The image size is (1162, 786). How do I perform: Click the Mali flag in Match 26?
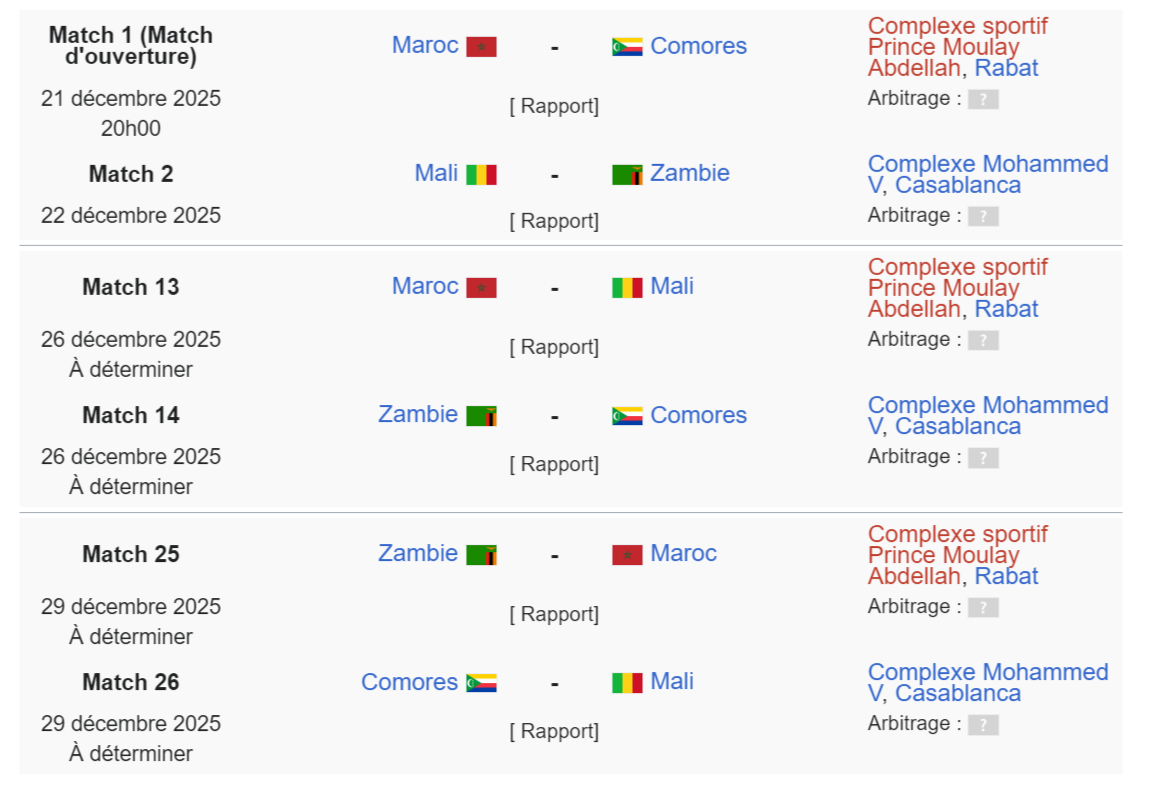coord(627,683)
